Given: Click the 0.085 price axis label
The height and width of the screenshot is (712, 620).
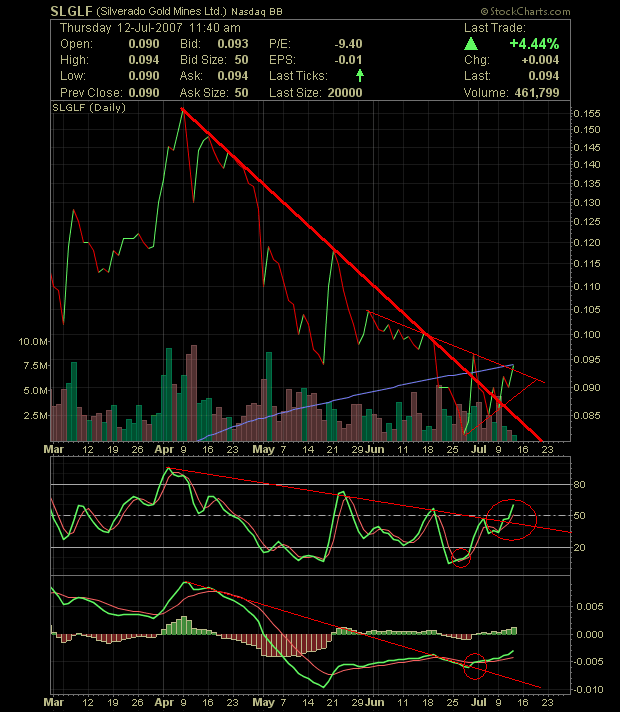Looking at the screenshot, I should tap(587, 415).
